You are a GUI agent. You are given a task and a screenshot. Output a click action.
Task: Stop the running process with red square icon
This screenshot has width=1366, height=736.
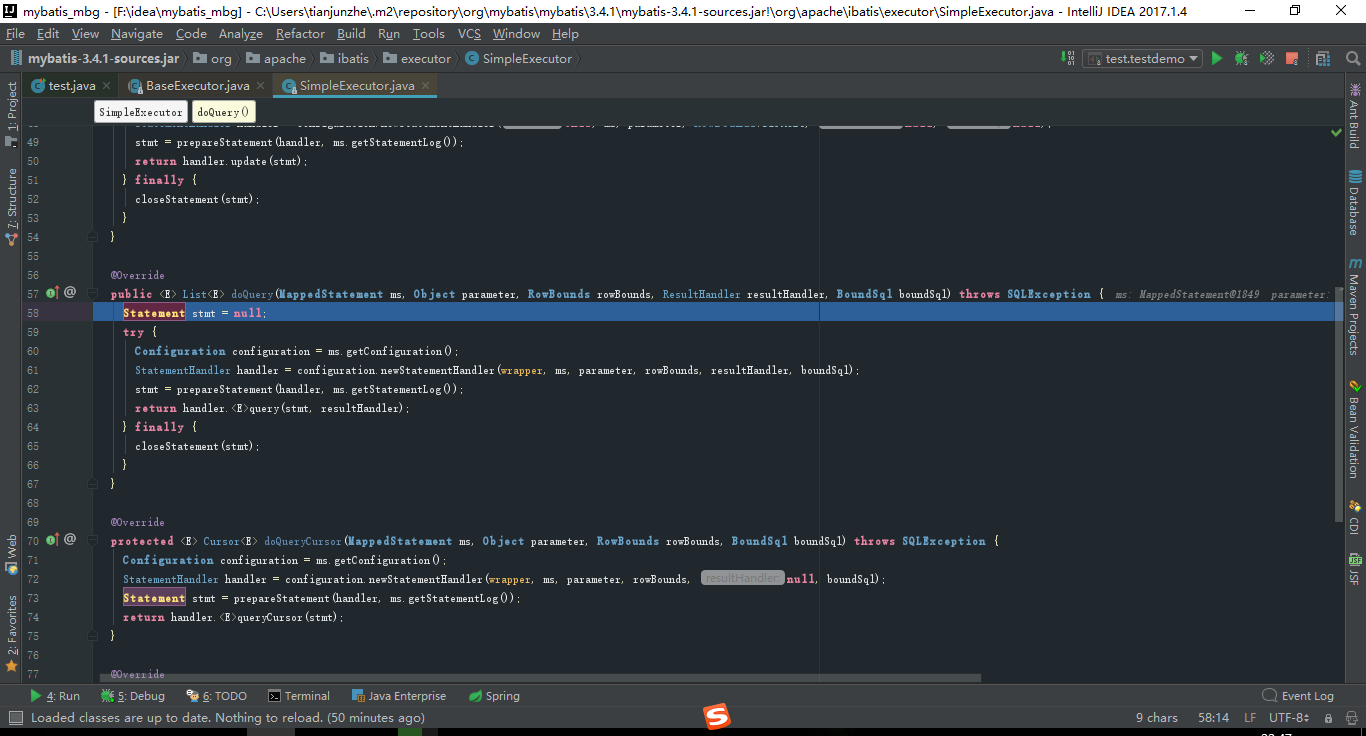coord(1292,58)
